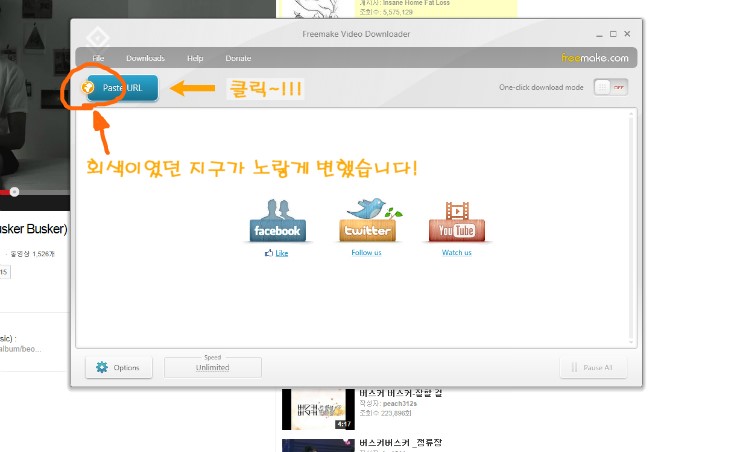This screenshot has height=452, width=740.
Task: Click the Twitter bird logo icon
Action: pos(368,220)
